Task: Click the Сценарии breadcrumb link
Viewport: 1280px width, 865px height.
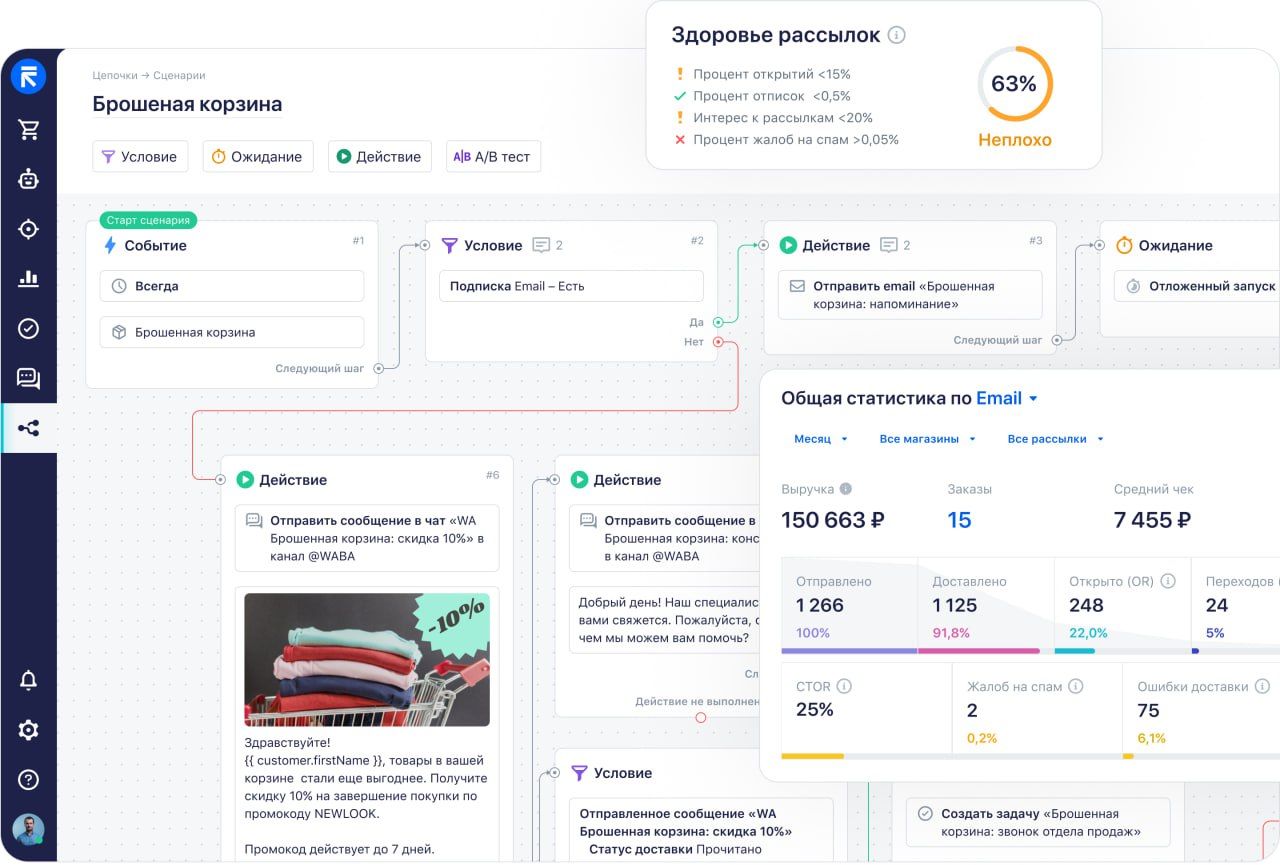Action: click(181, 75)
